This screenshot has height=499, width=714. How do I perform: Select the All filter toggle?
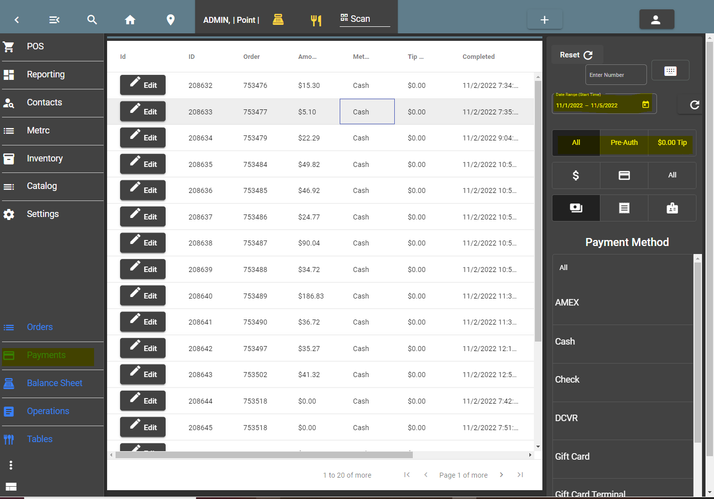tap(576, 143)
